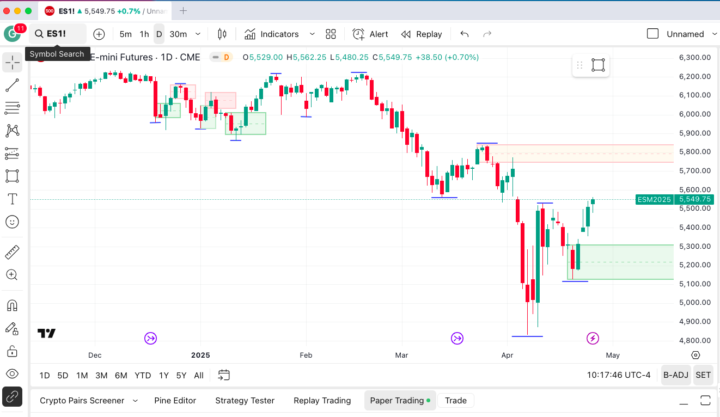
Task: Set chart range to 3M
Action: tap(101, 375)
